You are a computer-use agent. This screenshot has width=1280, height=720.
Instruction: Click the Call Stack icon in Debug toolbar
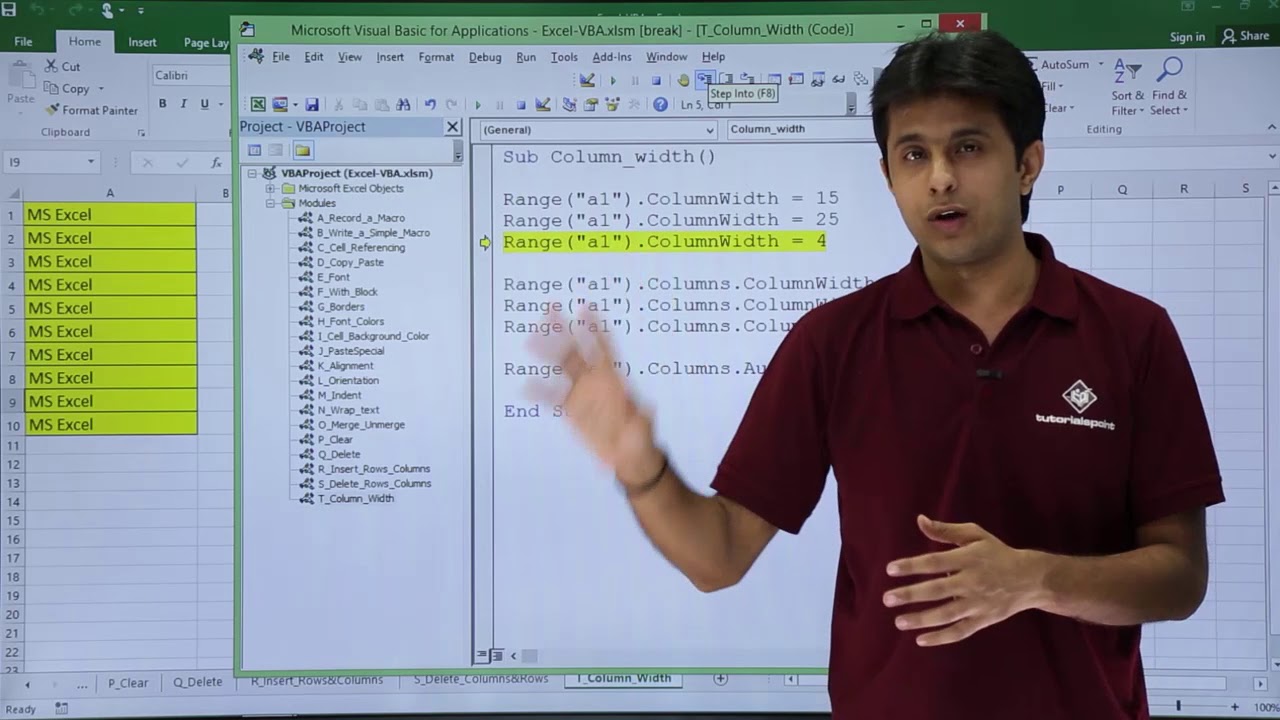click(x=861, y=79)
